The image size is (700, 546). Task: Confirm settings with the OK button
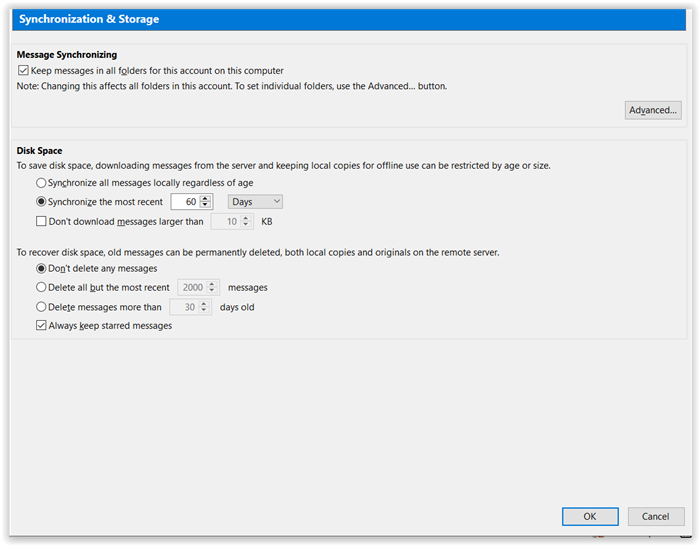pyautogui.click(x=590, y=517)
